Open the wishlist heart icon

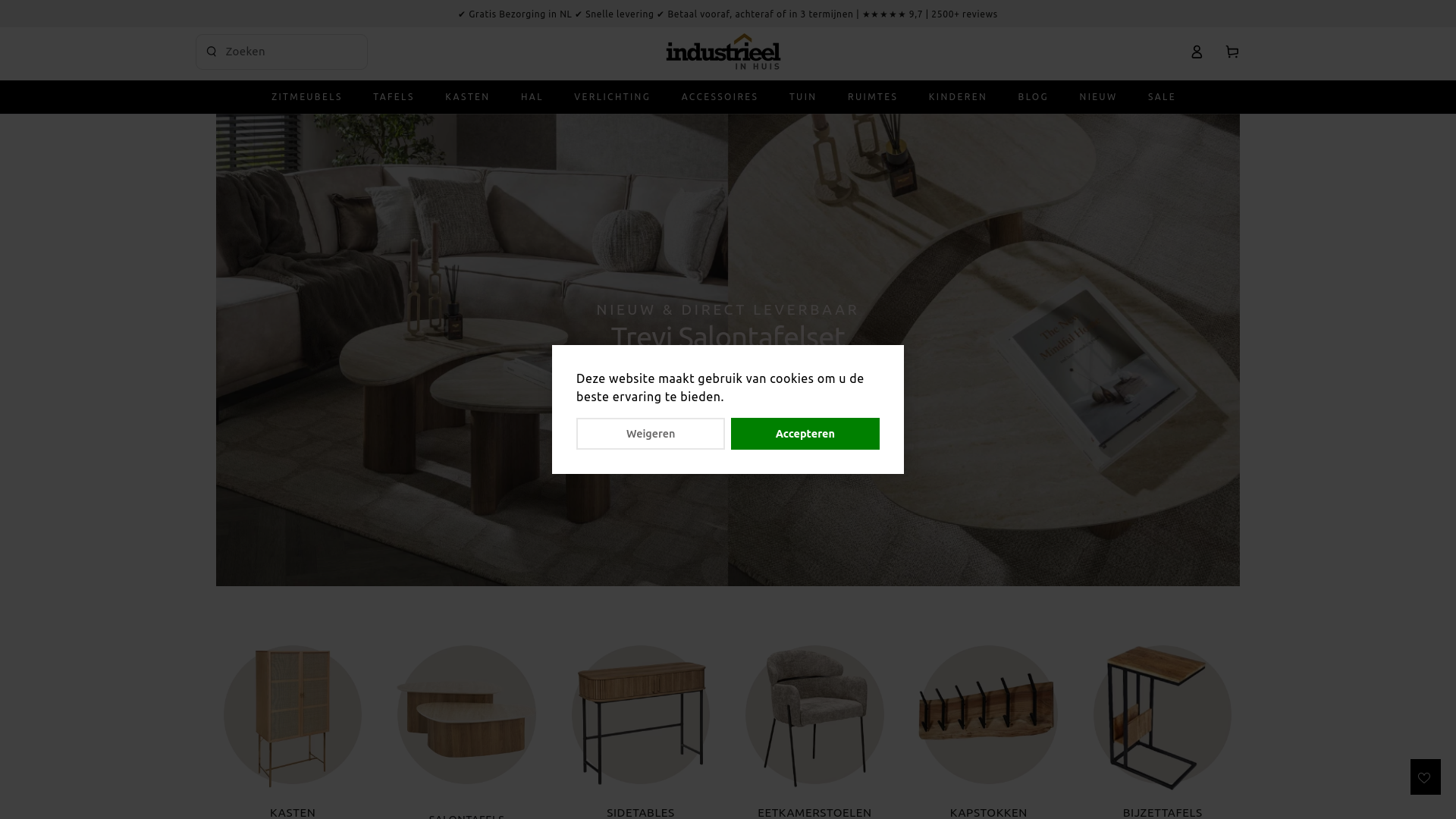[1425, 777]
